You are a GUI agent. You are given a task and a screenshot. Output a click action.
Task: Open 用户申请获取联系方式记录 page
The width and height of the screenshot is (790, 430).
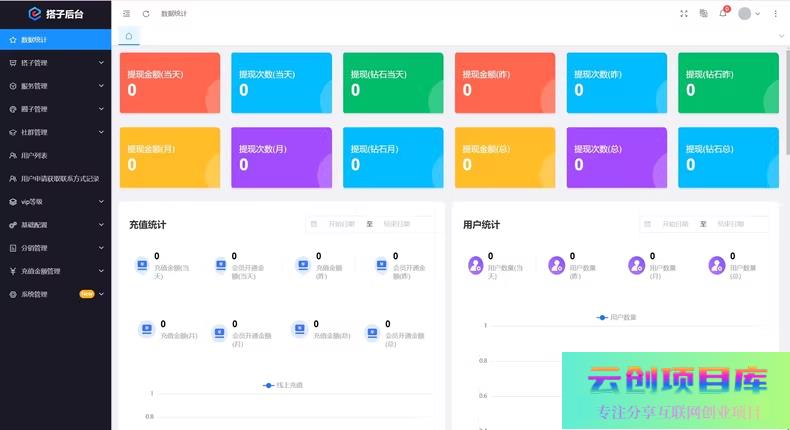(60, 178)
